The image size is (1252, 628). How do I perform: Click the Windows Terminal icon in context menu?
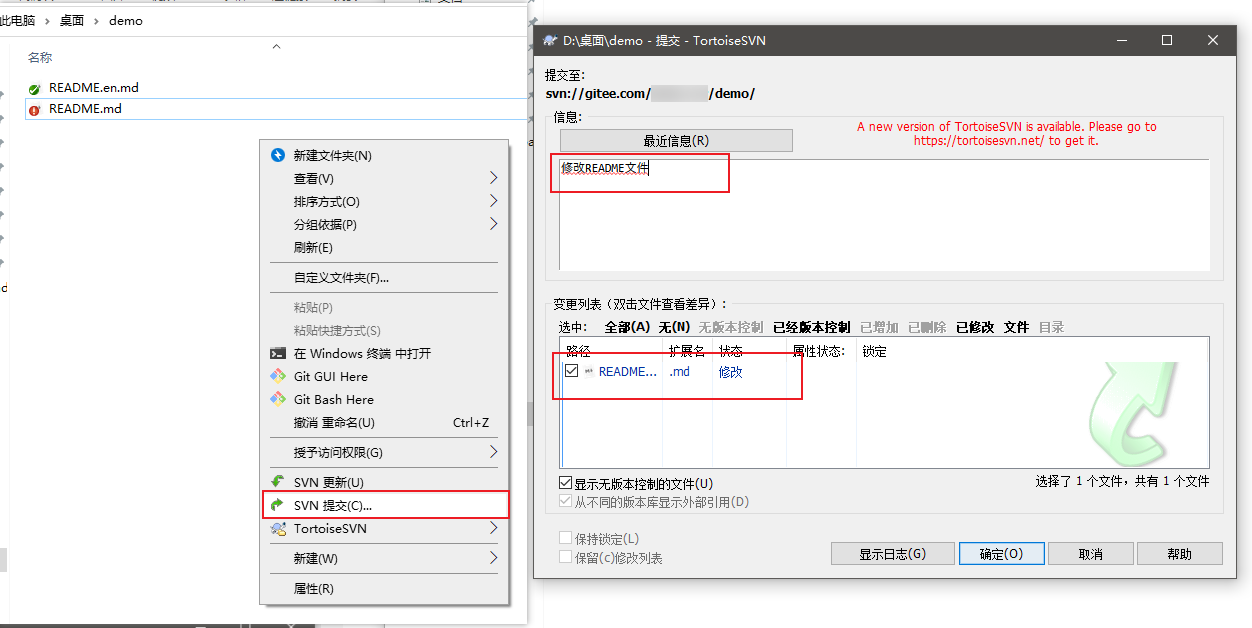pyautogui.click(x=278, y=354)
